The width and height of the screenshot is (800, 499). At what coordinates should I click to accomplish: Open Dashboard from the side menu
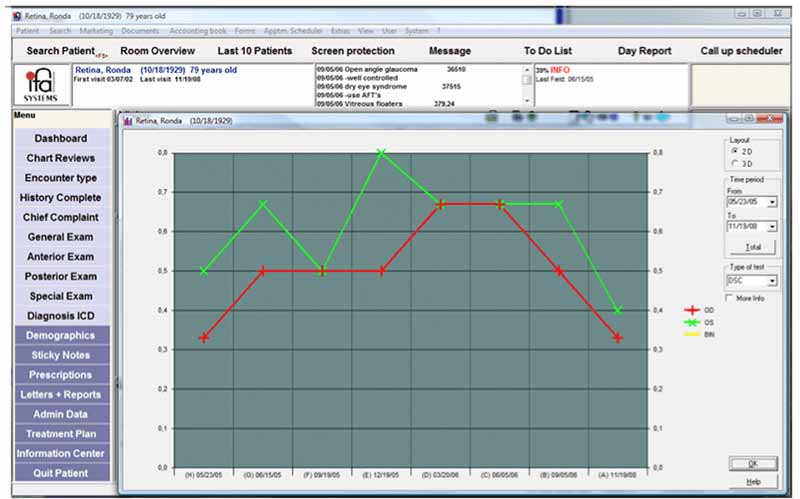pos(61,138)
